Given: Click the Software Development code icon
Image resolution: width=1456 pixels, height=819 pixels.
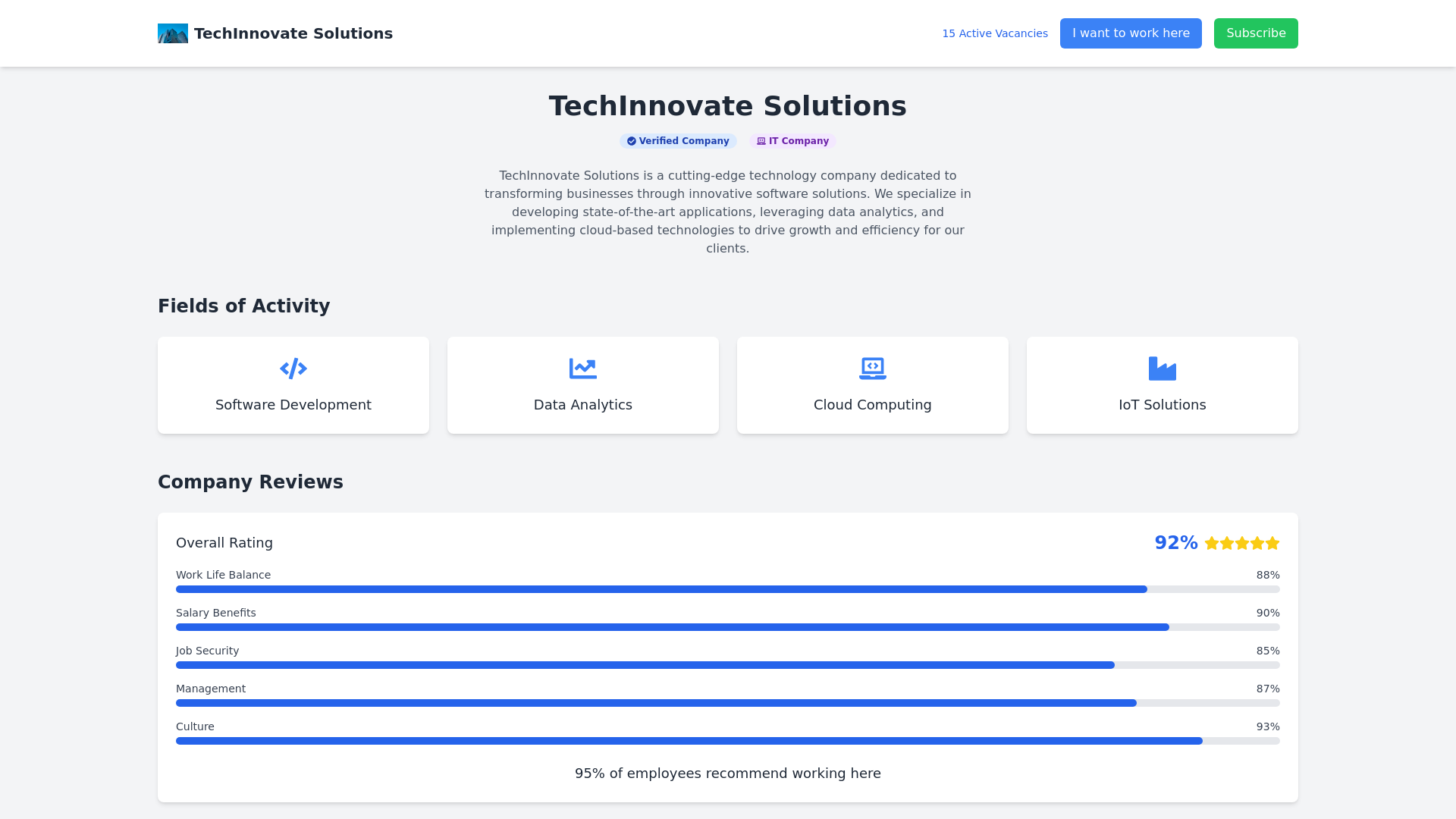Looking at the screenshot, I should 293,369.
